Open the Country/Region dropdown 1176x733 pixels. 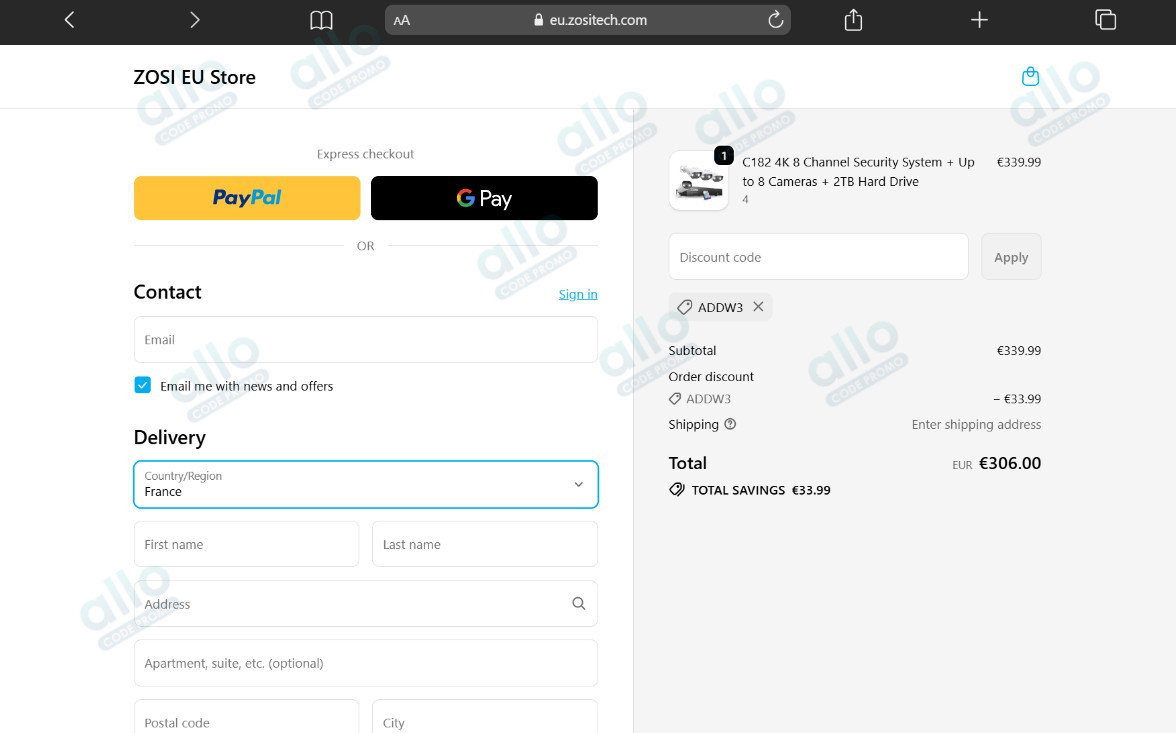click(366, 484)
